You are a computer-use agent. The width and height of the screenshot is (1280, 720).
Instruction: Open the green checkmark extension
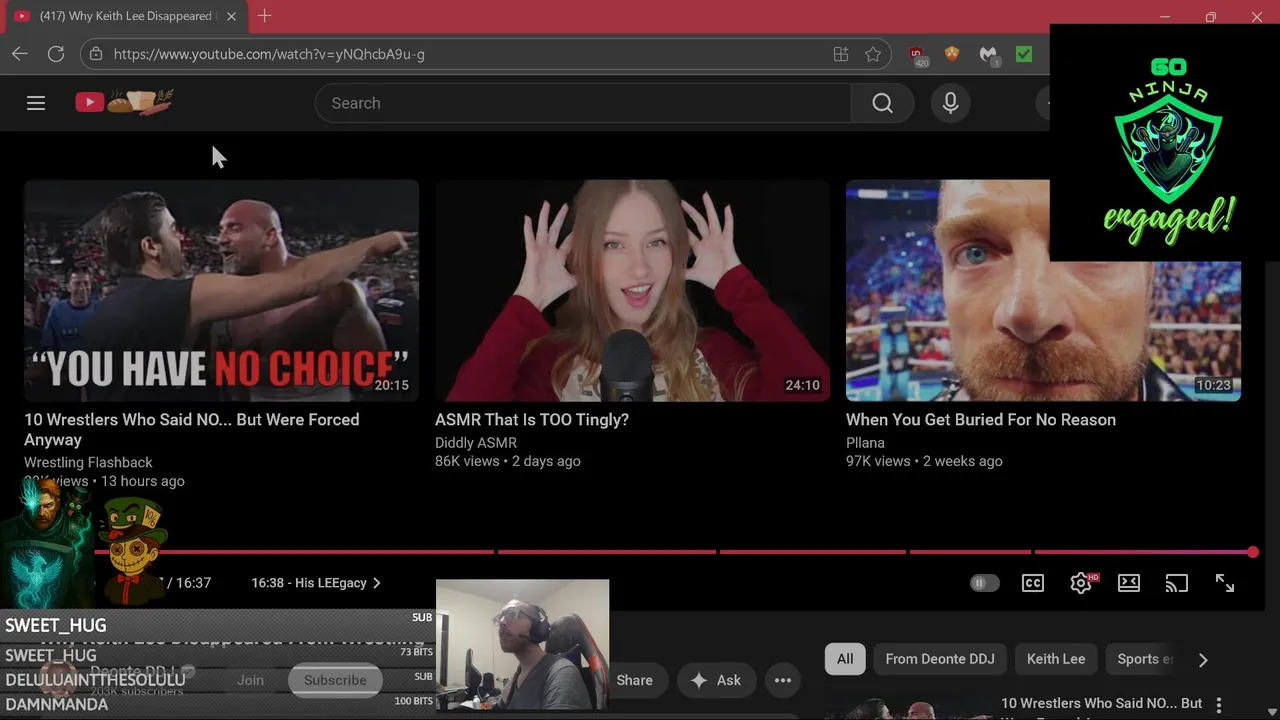[1024, 54]
